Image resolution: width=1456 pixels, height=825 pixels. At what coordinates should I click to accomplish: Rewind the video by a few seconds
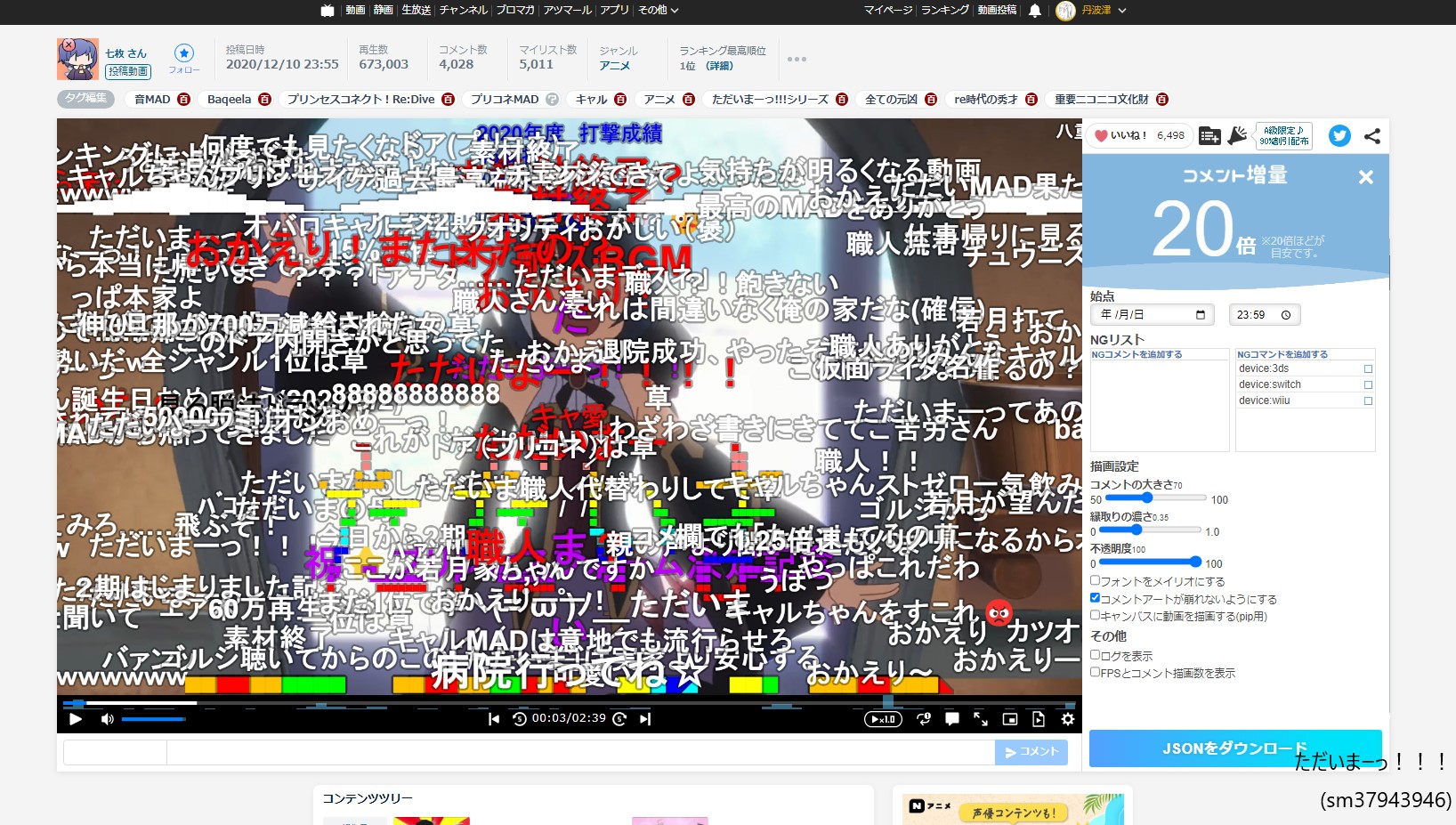tap(520, 719)
